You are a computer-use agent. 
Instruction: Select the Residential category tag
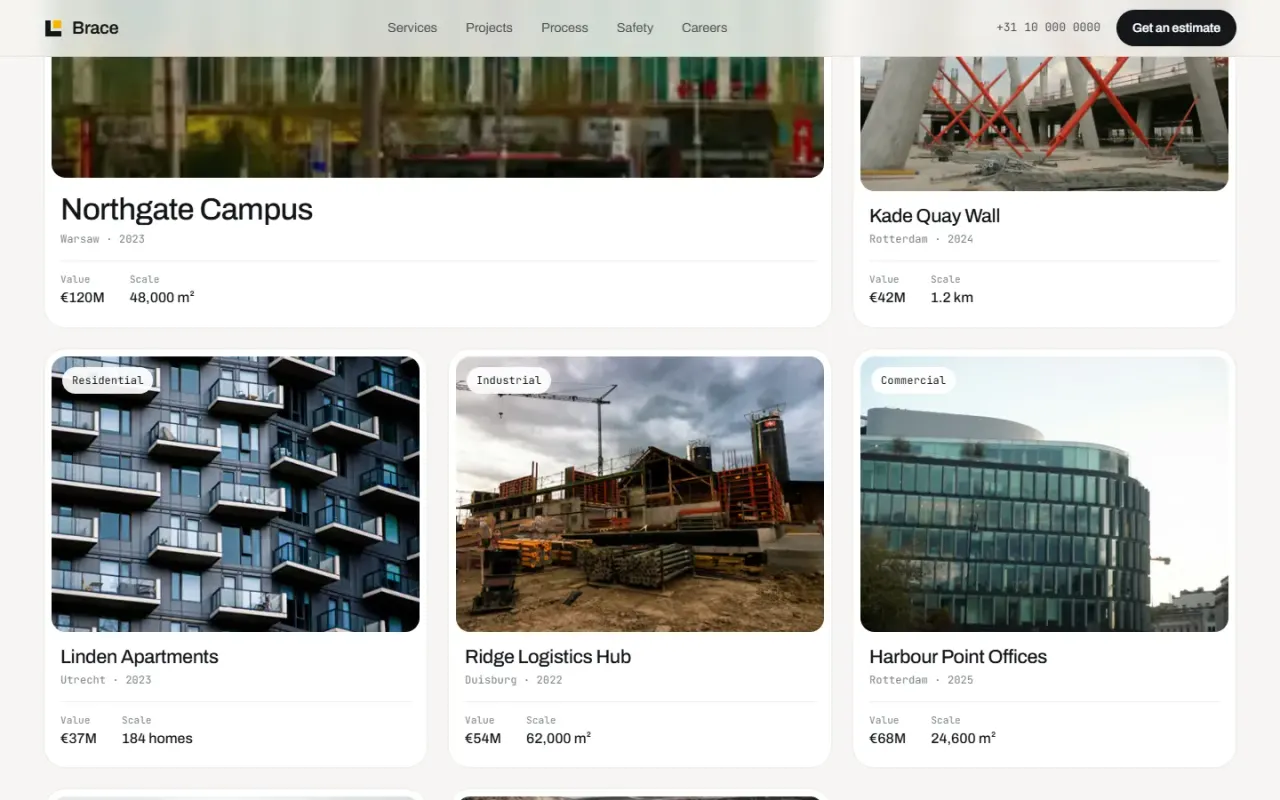[107, 380]
